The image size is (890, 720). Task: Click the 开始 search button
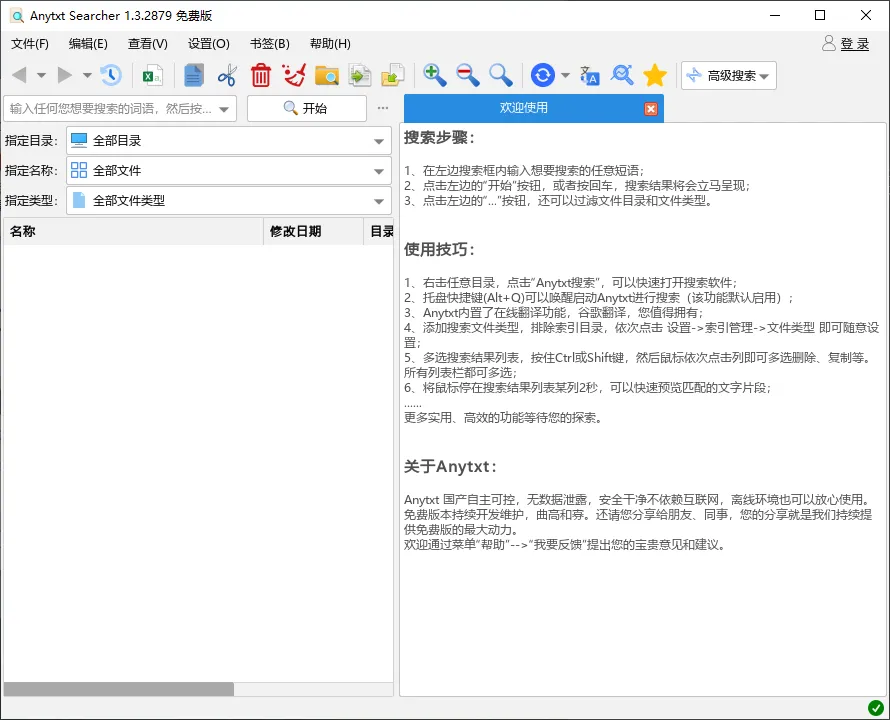307,108
